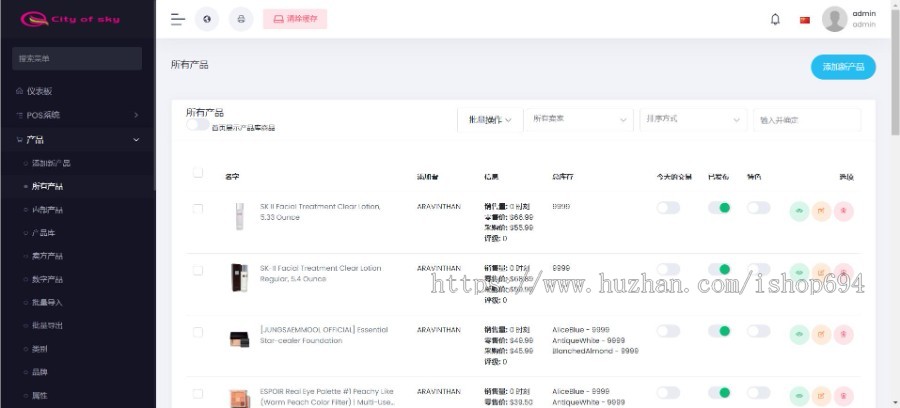Open SK II Facial Treatment 5.33 Ounce link

320,212
